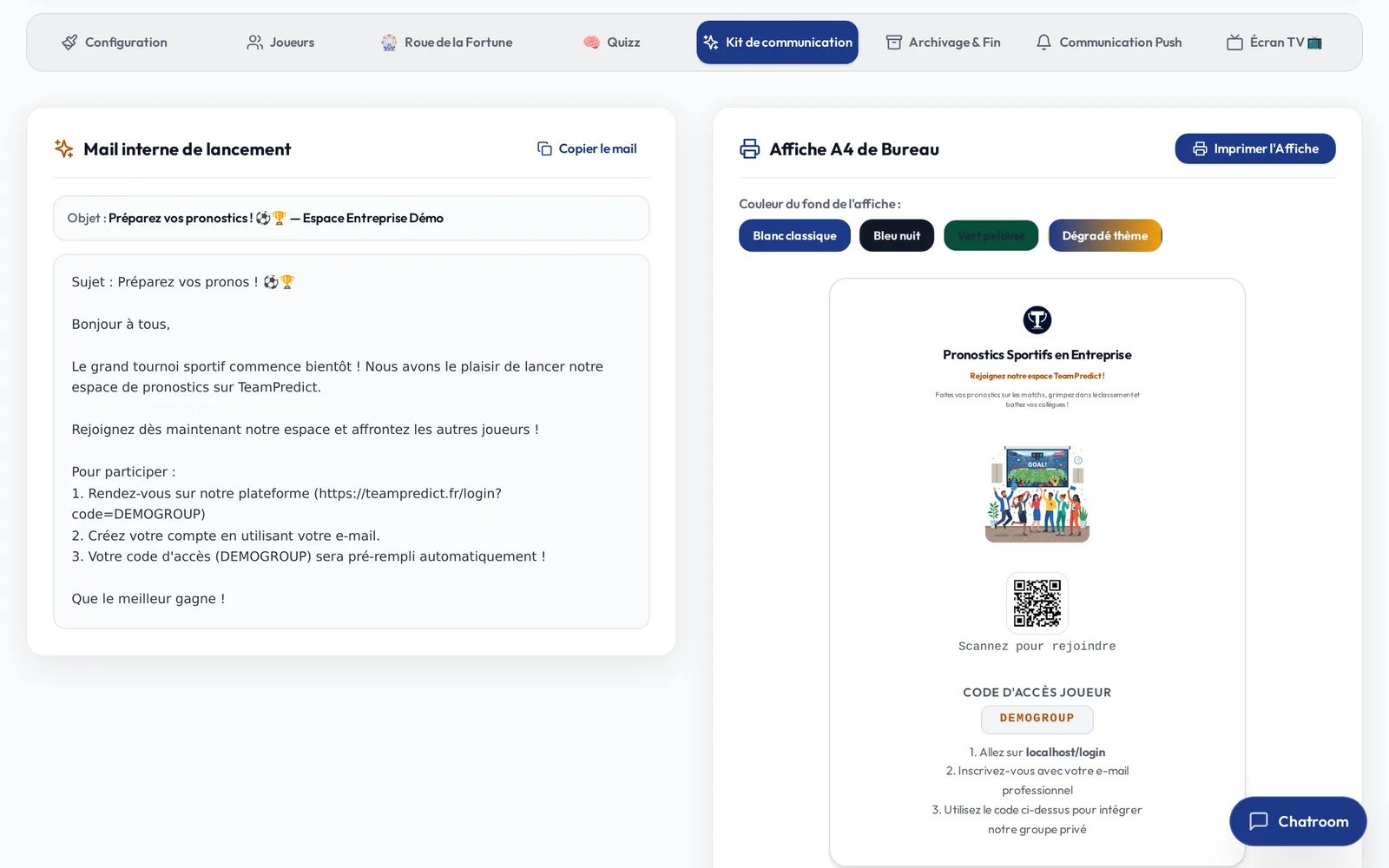
Task: Click the printer icon beside Affiche A4 de Bureau
Action: (x=749, y=148)
